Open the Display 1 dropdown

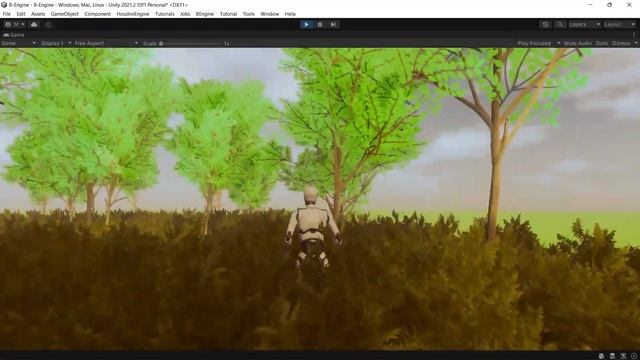(x=56, y=43)
